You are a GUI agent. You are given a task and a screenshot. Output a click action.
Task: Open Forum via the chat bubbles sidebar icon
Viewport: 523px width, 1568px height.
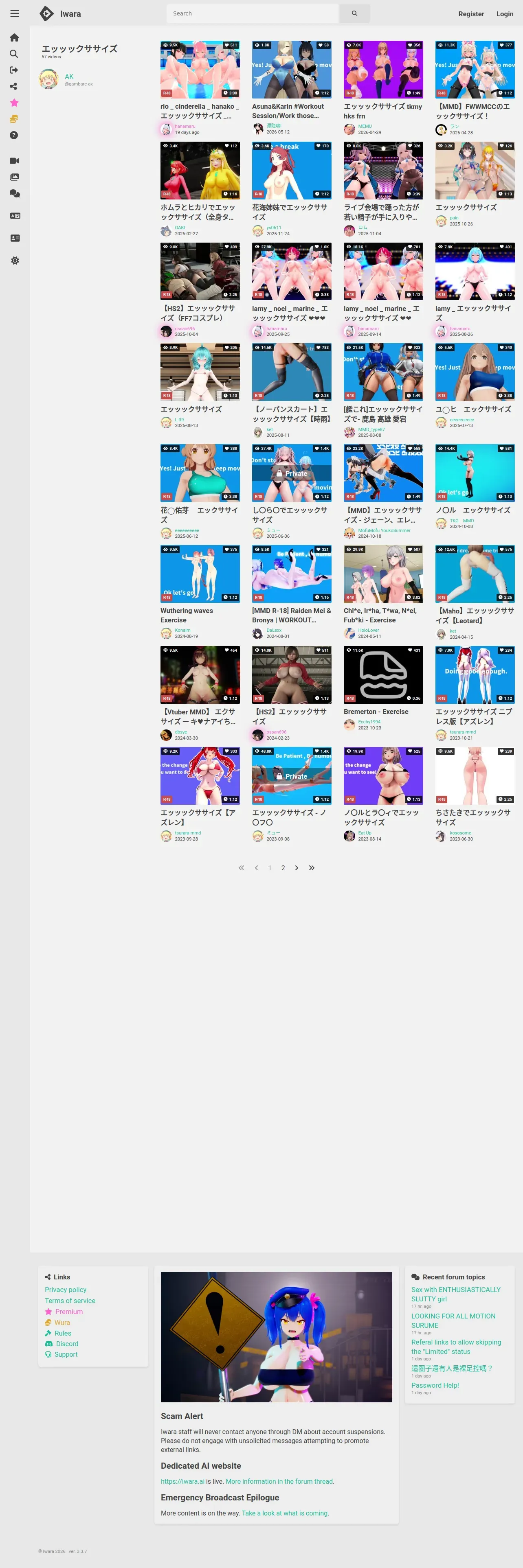pyautogui.click(x=15, y=194)
